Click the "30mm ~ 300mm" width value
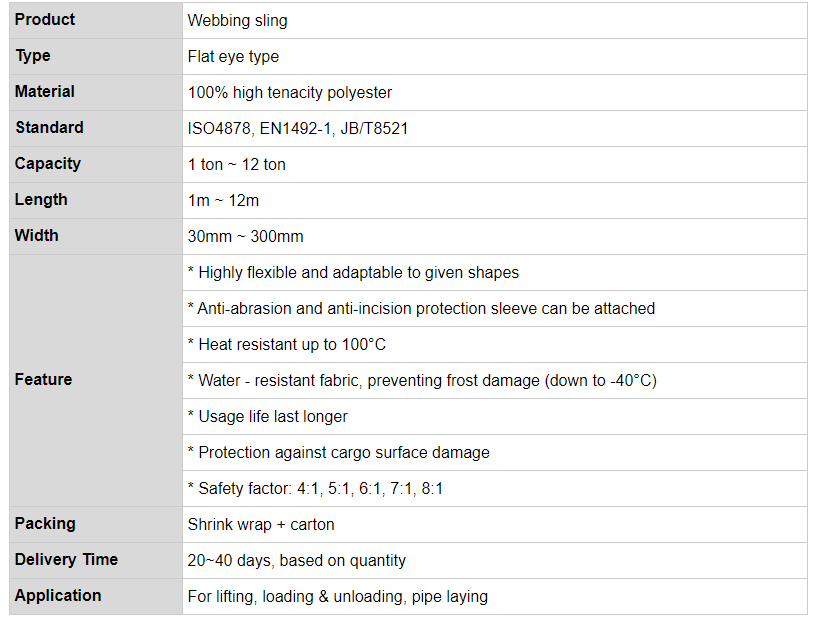This screenshot has width=823, height=628. click(246, 237)
